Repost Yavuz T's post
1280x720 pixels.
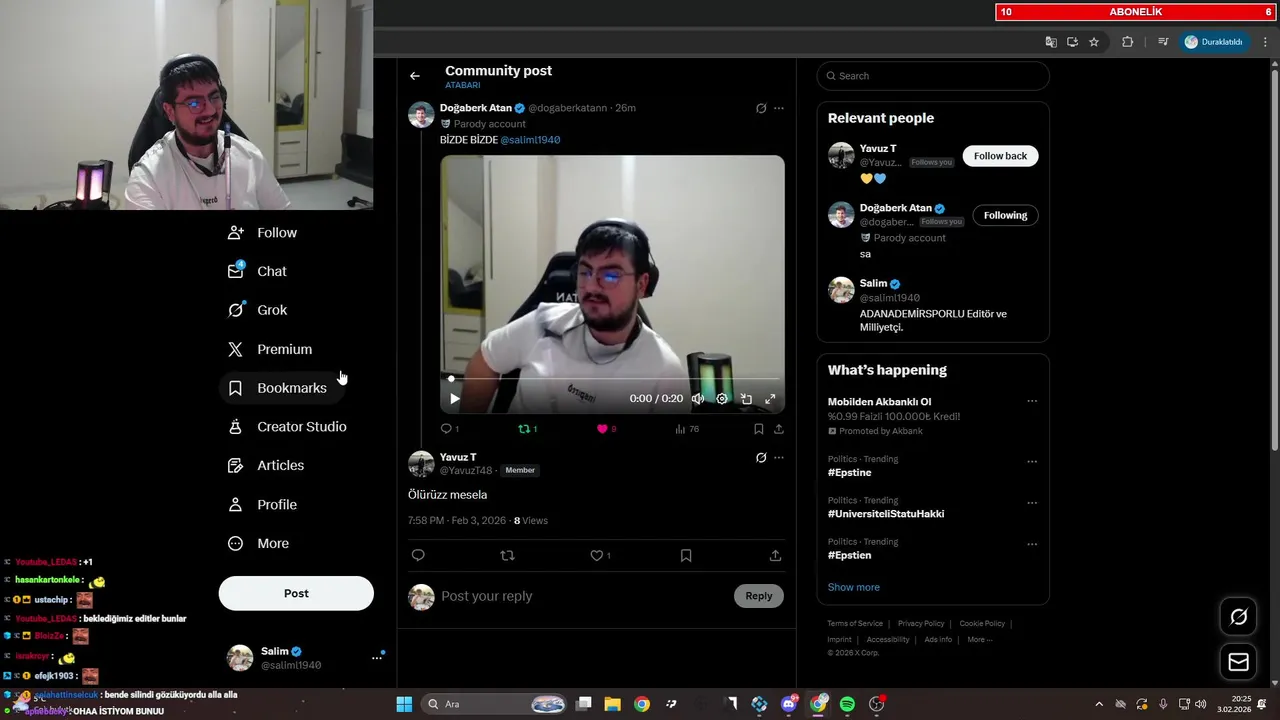coord(507,556)
